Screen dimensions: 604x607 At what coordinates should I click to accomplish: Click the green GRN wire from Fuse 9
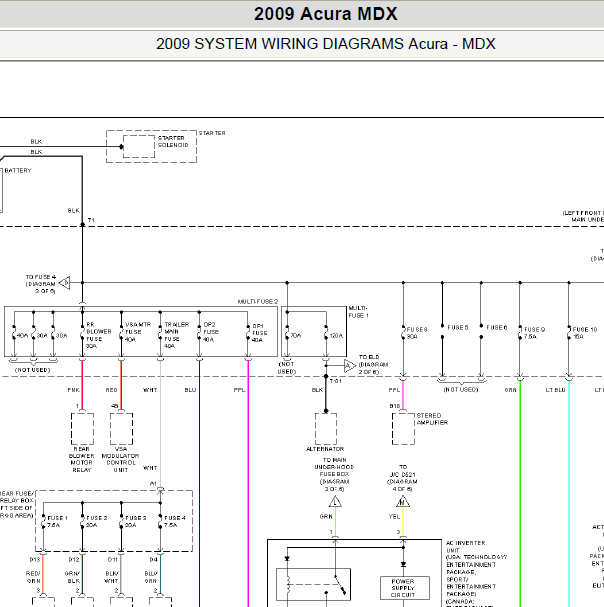[520, 494]
